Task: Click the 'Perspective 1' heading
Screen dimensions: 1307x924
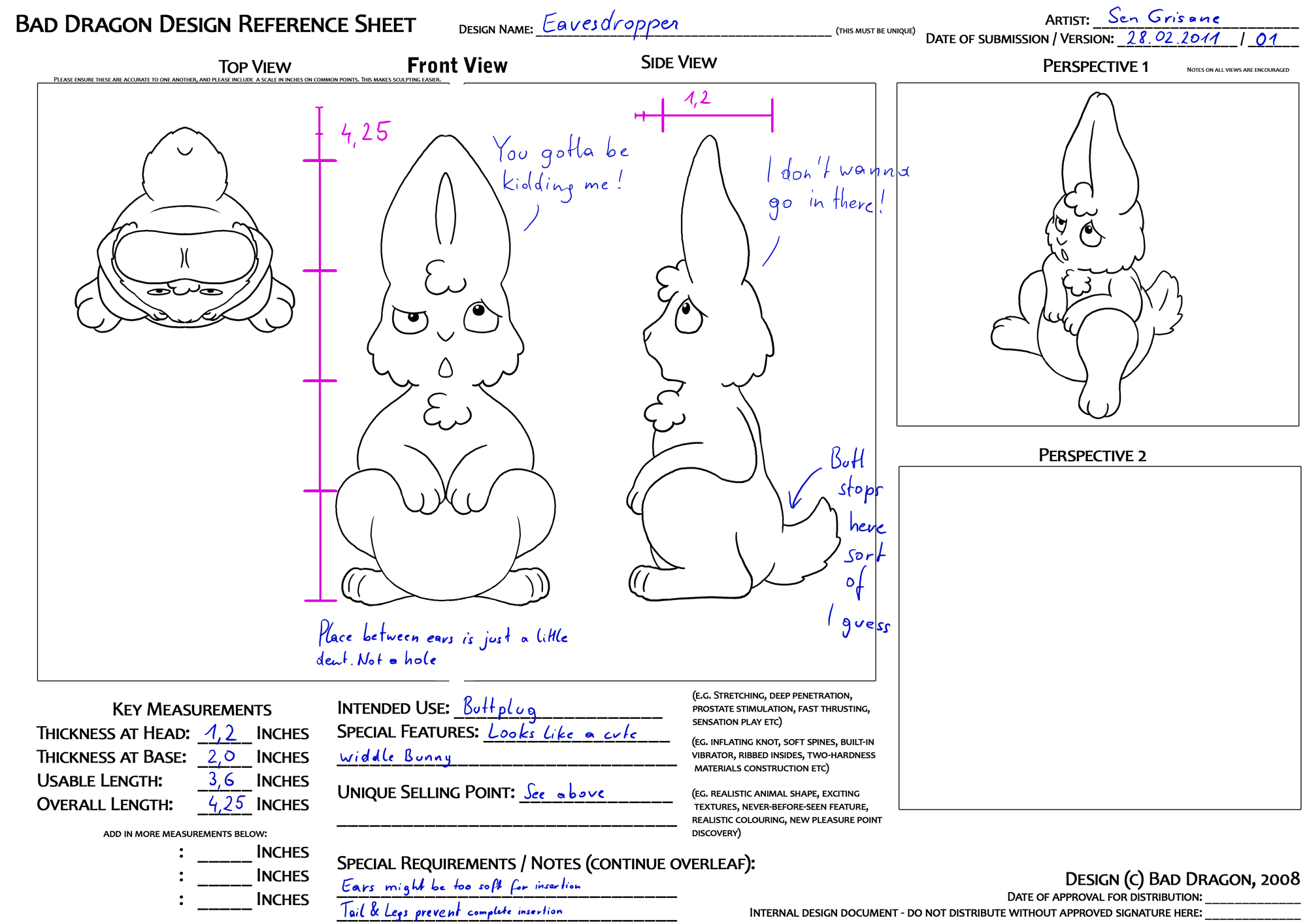Action: pyautogui.click(x=1095, y=66)
